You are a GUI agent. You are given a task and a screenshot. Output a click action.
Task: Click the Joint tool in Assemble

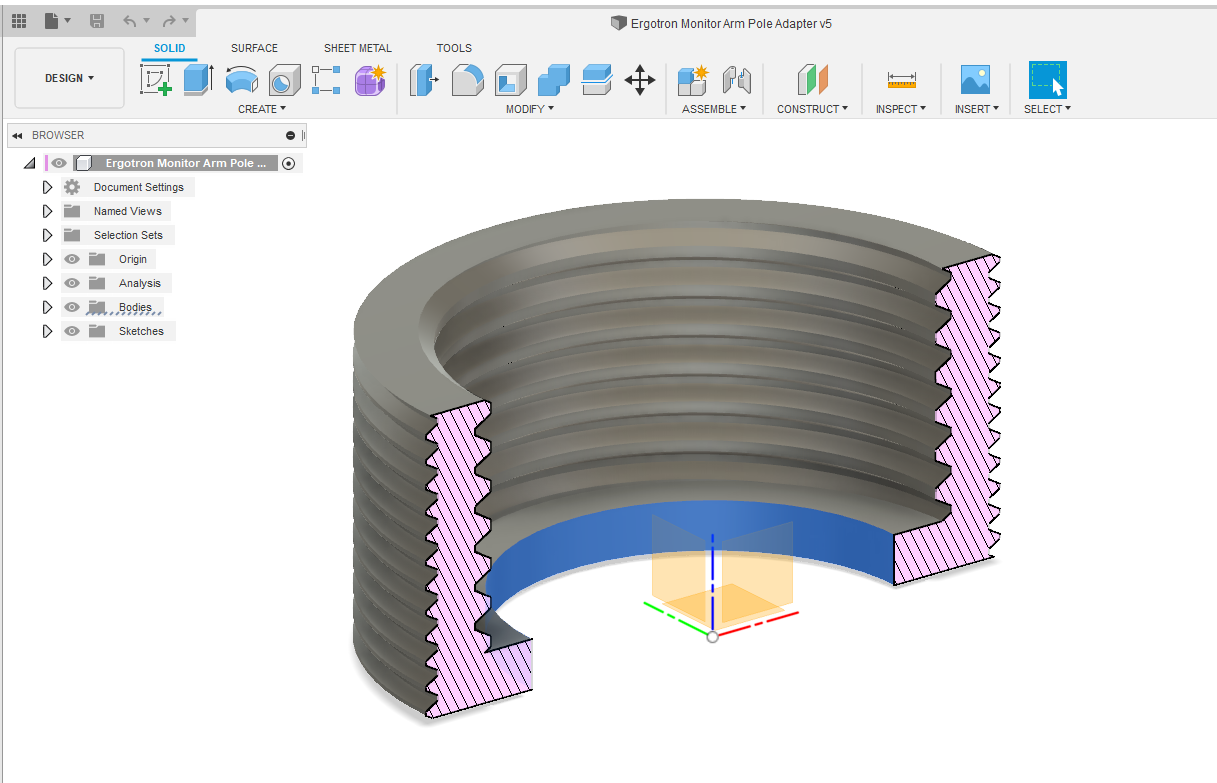coord(736,79)
